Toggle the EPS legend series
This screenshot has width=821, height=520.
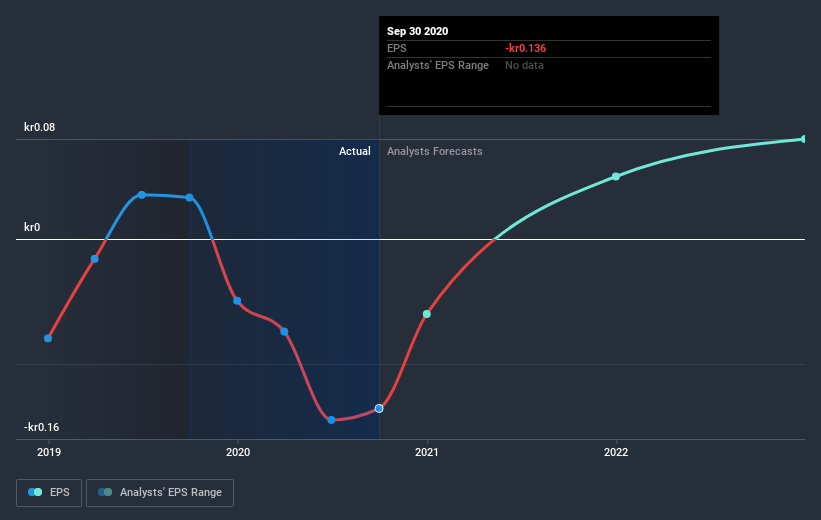click(49, 493)
